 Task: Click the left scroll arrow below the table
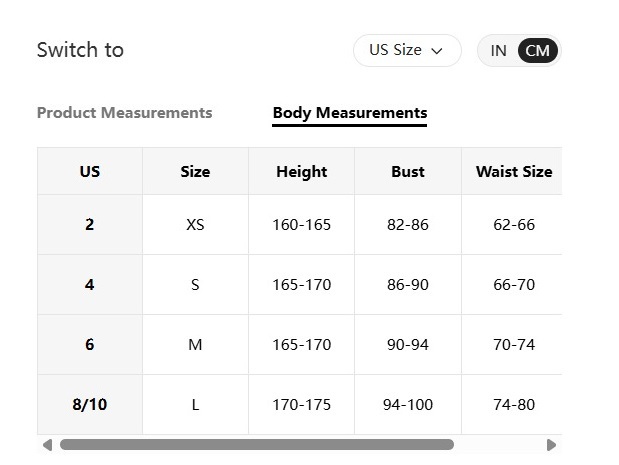[x=46, y=445]
